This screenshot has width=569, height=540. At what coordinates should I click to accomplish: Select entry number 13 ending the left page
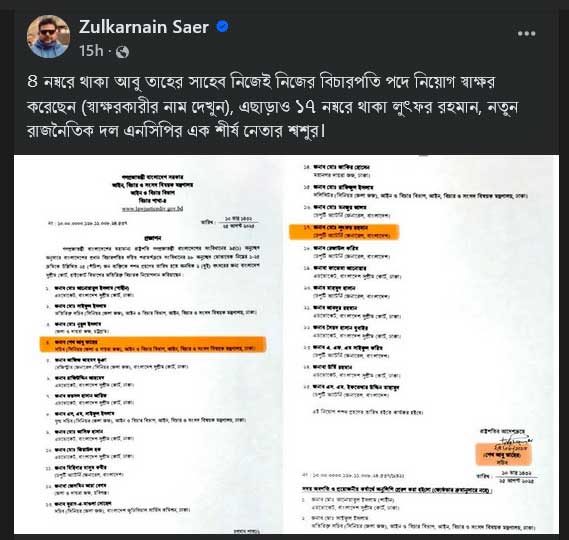coord(118,507)
